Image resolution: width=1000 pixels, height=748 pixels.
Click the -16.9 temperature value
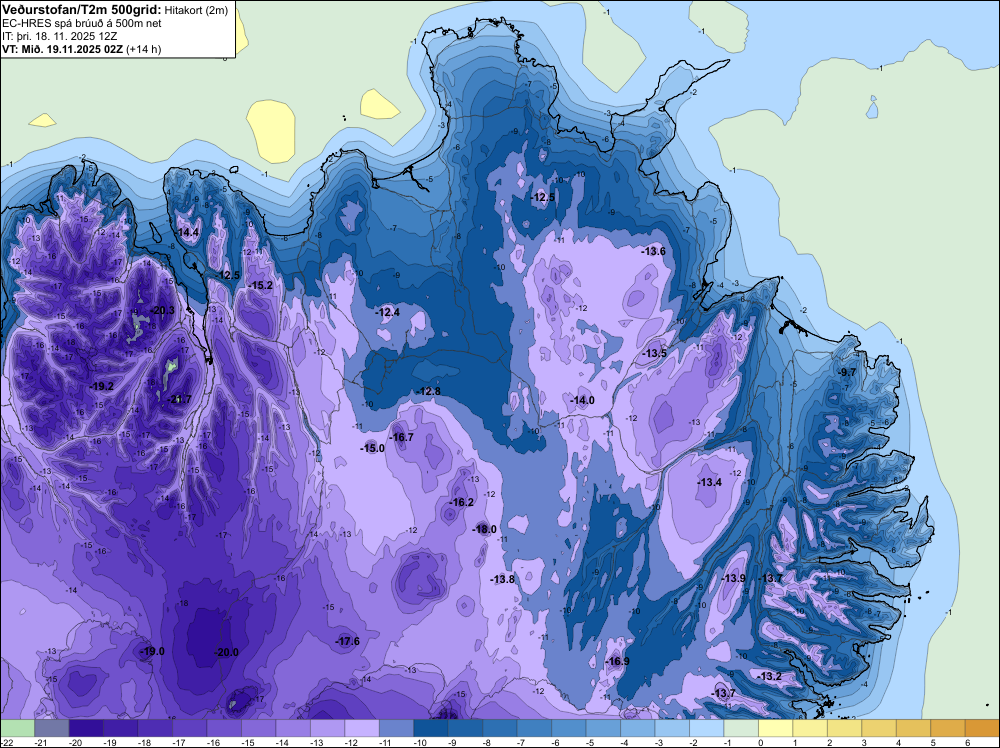click(x=617, y=661)
